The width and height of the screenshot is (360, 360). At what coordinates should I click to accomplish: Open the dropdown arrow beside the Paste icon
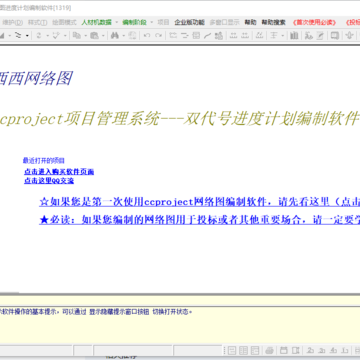[x=103, y=35]
